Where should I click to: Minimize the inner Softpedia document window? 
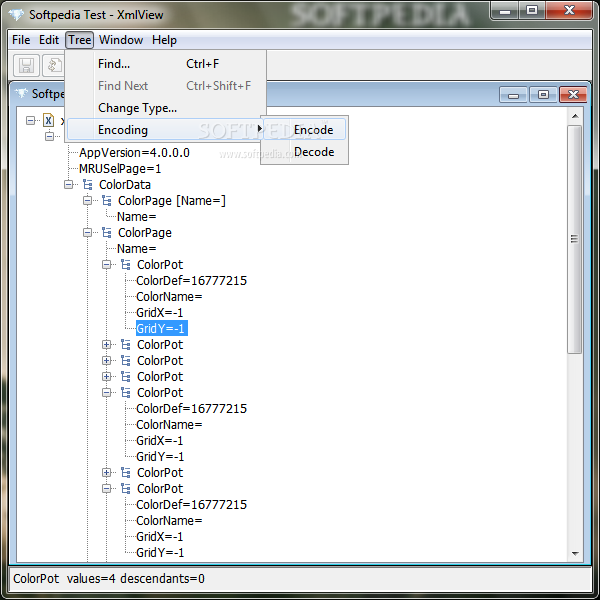click(513, 95)
